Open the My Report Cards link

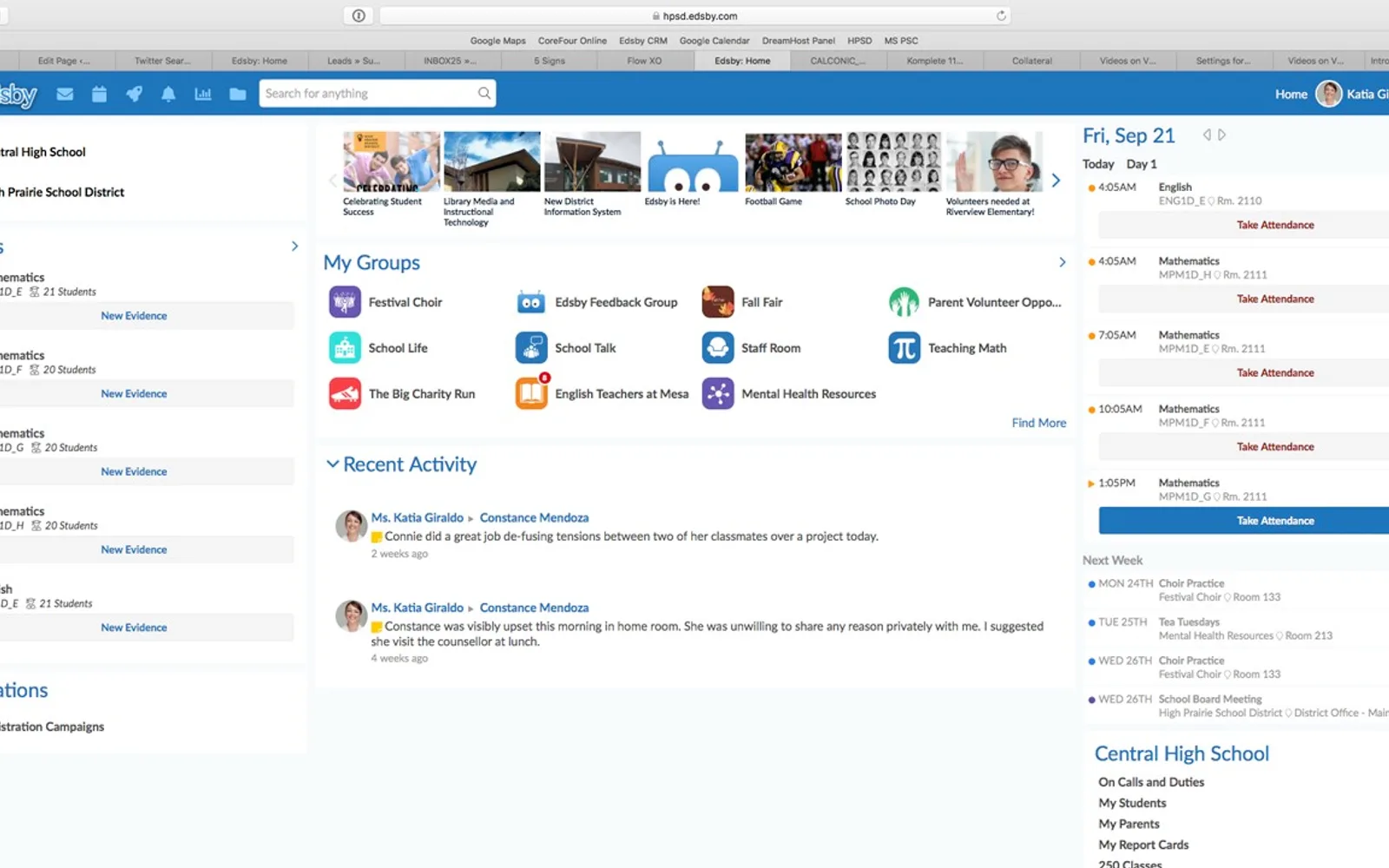point(1143,845)
